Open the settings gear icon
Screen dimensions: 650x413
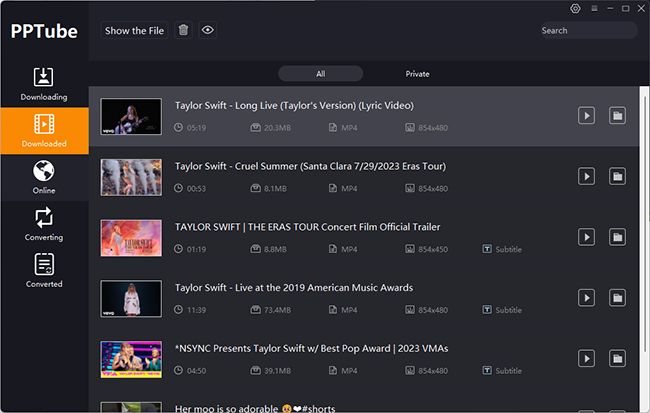coord(575,8)
